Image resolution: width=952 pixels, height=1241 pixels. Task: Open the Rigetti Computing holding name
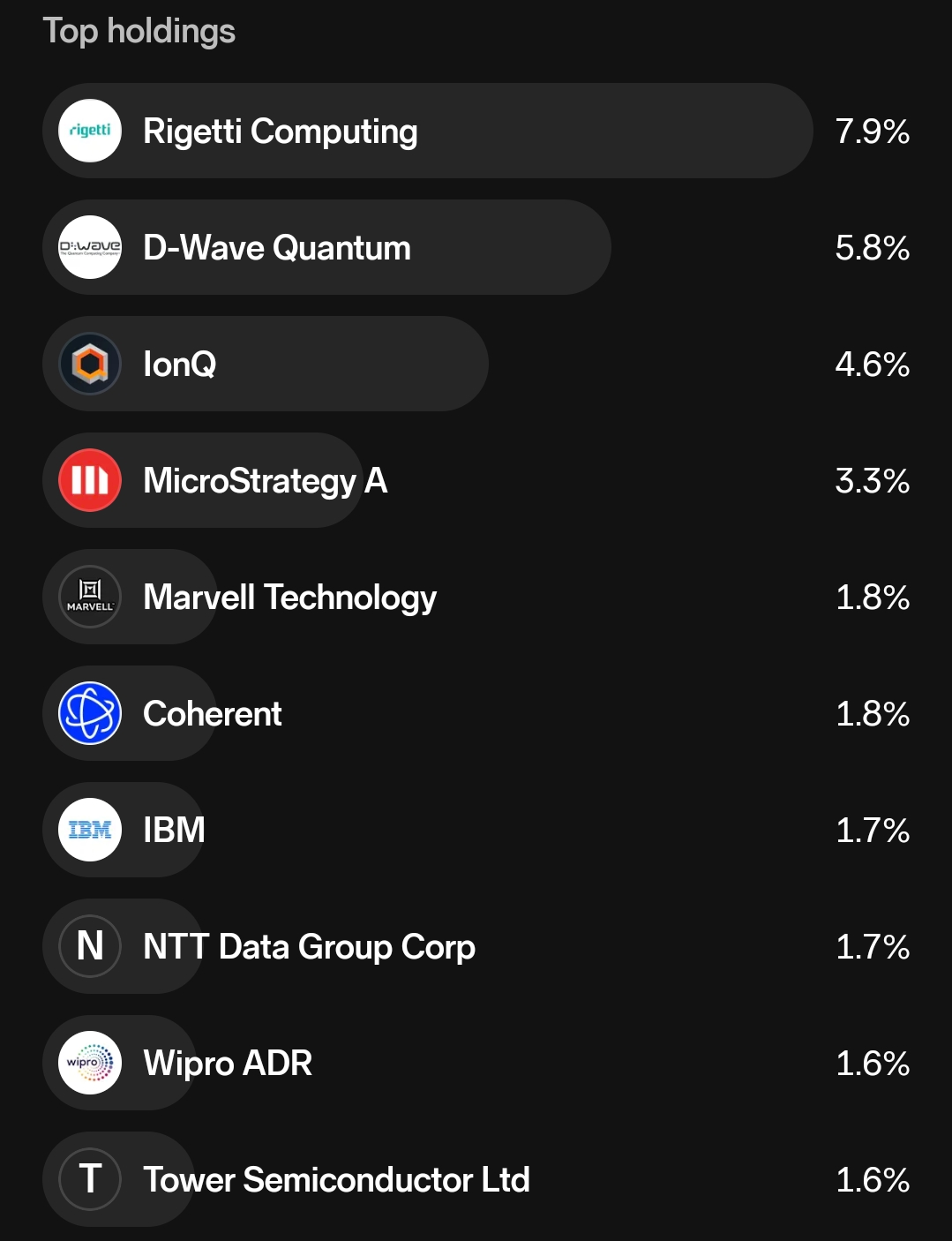(280, 132)
